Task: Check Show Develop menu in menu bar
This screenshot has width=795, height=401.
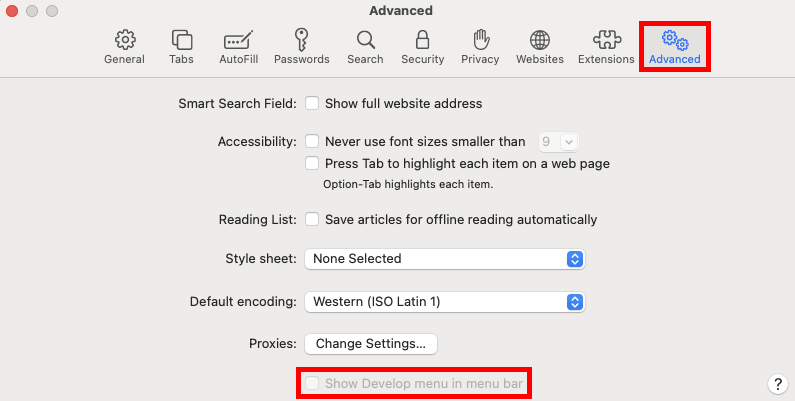Action: click(312, 383)
